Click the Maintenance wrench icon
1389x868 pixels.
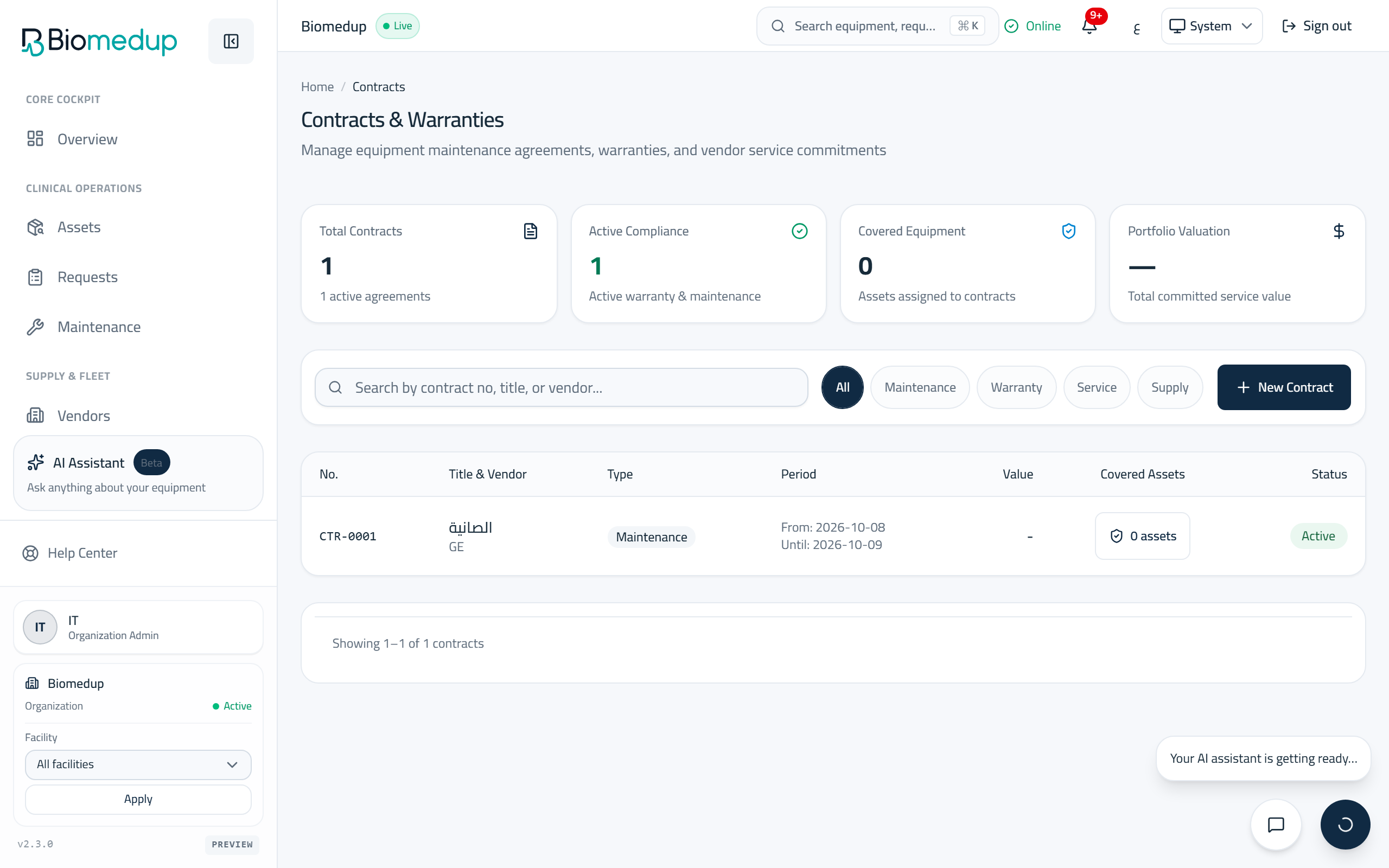(35, 327)
